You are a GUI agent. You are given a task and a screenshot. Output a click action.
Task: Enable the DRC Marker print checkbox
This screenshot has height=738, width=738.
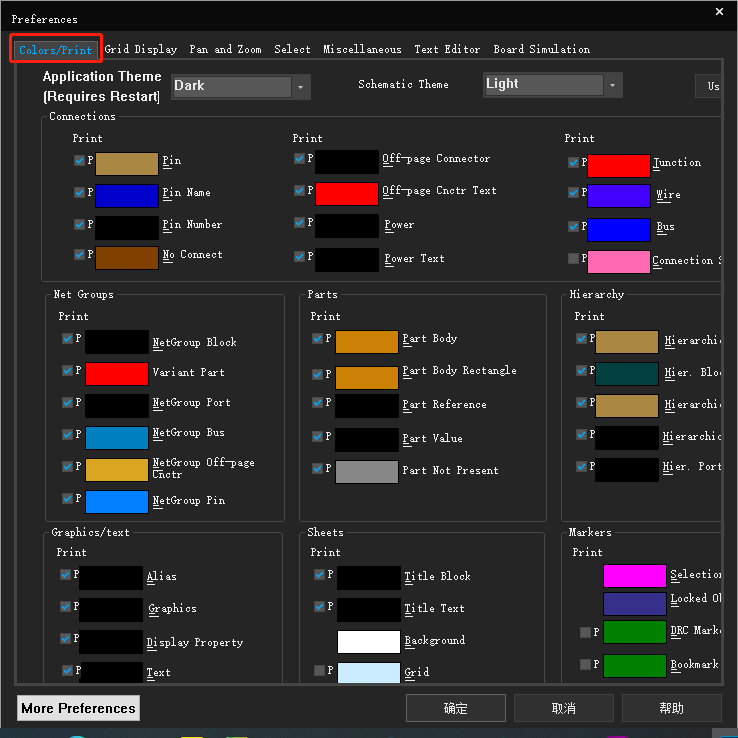[585, 632]
